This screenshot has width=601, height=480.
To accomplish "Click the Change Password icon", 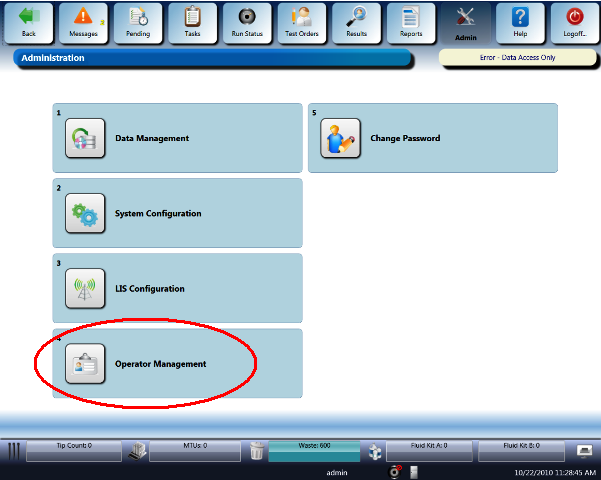I will 340,138.
